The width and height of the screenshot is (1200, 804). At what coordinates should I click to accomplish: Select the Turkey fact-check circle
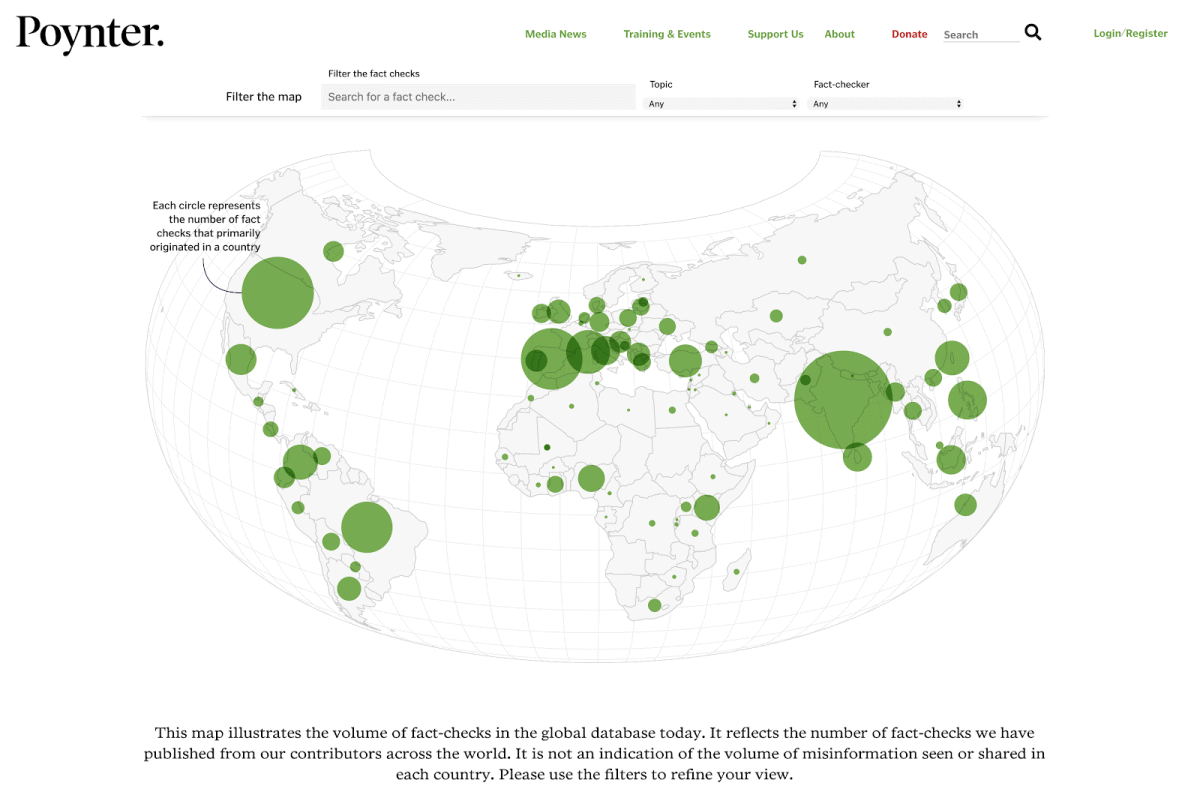(x=685, y=361)
